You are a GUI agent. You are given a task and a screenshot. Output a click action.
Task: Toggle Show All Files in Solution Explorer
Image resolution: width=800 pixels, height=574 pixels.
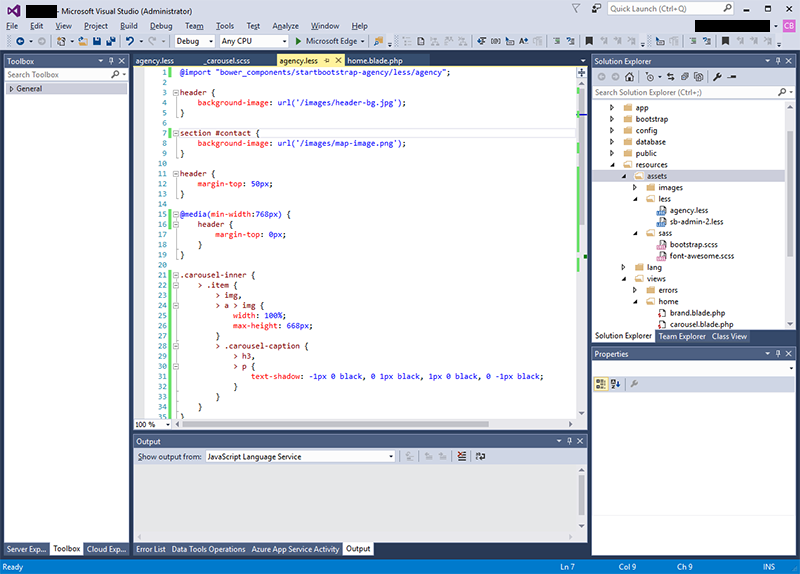(x=698, y=77)
